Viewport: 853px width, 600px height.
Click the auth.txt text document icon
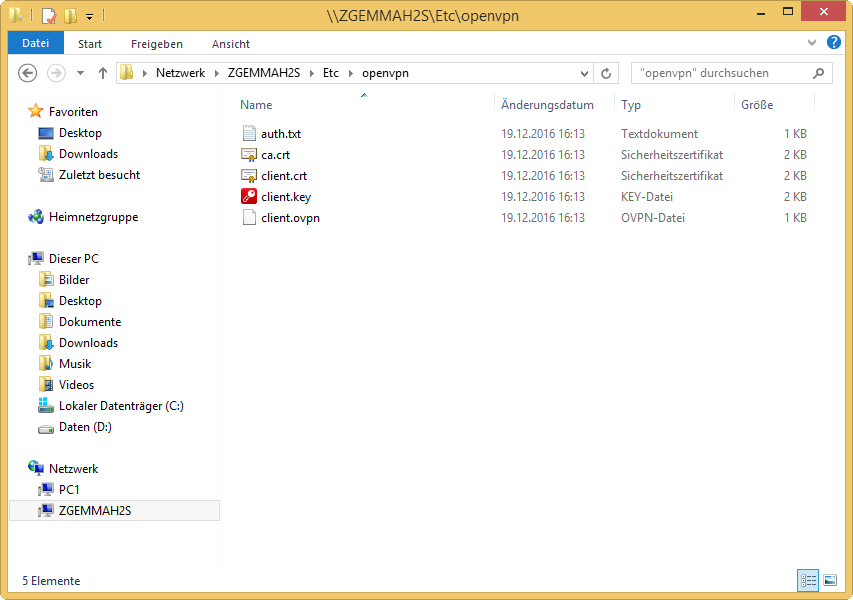250,134
